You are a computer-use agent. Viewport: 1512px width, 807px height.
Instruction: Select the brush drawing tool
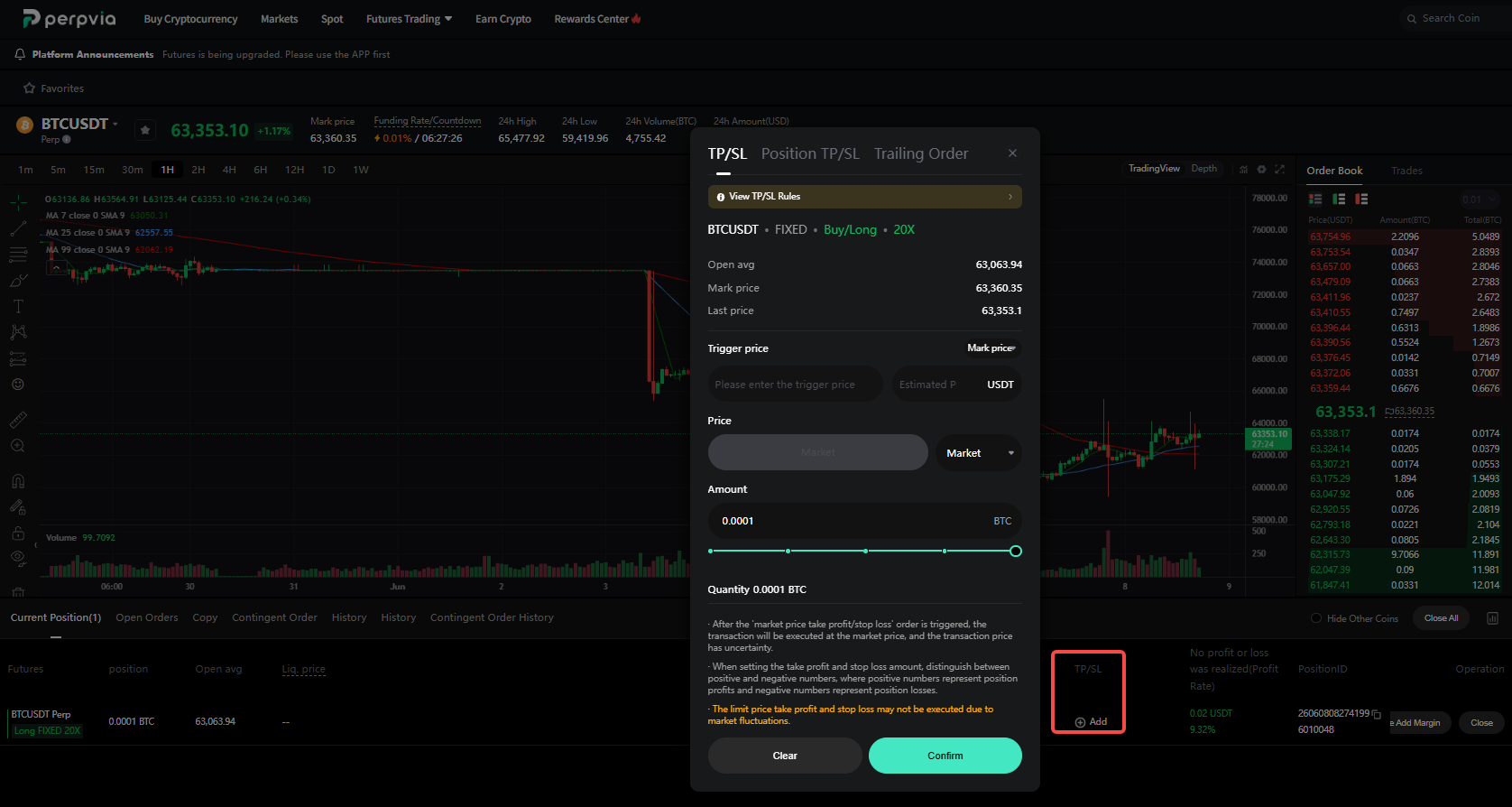tap(18, 281)
